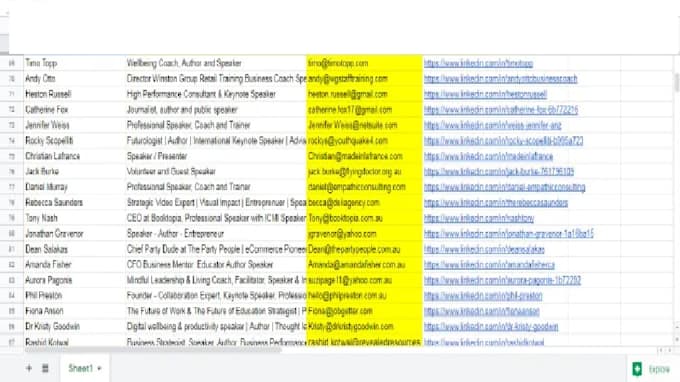The image size is (680, 382).
Task: Select "Speaker / Presenter" title cell
Action: coord(216,156)
